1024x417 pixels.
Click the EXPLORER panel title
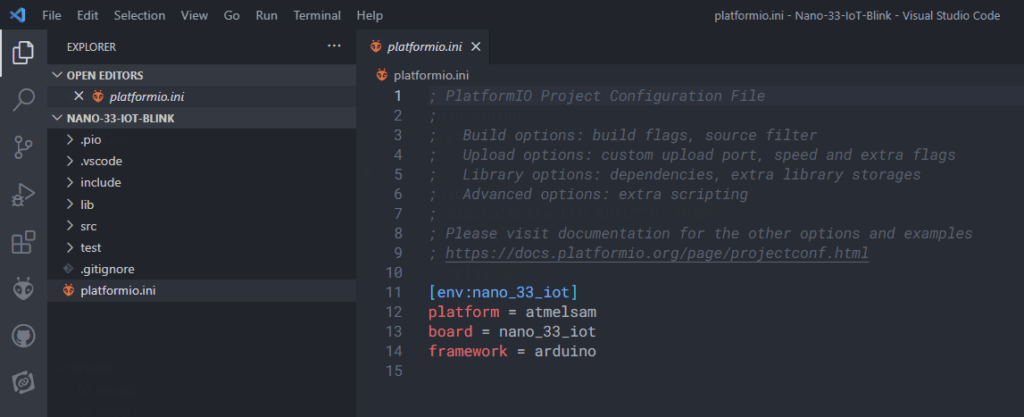tap(91, 47)
